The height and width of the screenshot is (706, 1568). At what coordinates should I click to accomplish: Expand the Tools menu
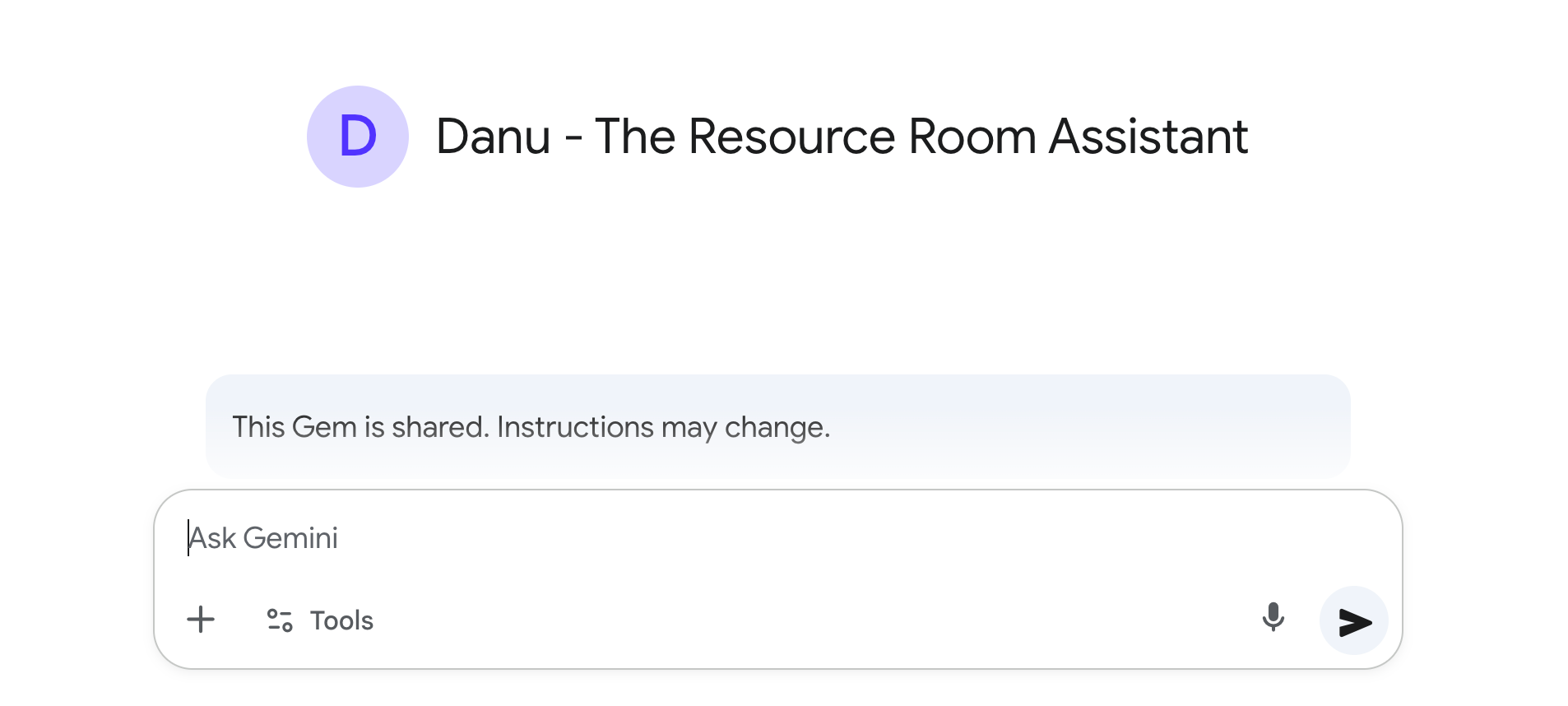pos(321,620)
